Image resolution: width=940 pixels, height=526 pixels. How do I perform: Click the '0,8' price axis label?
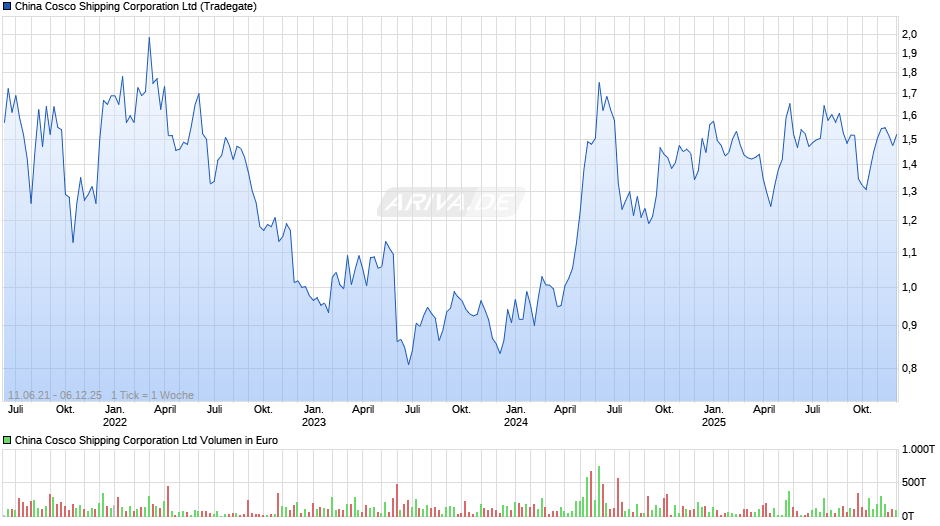909,368
